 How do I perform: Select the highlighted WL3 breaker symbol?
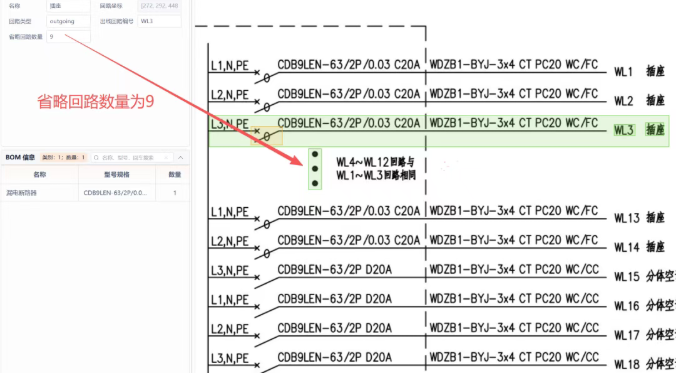pos(267,135)
